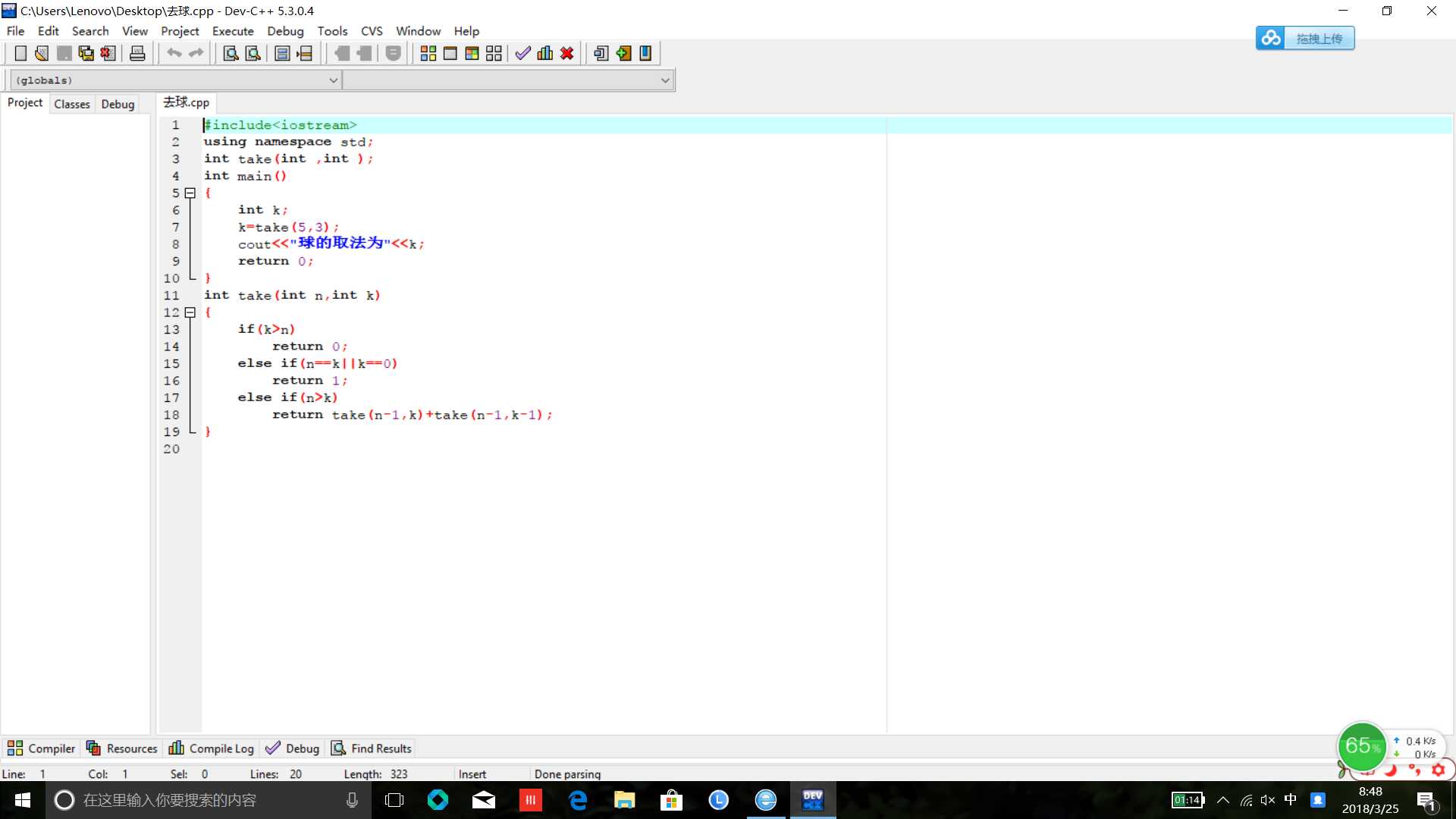Click the toggle bookmark grey icon
The width and height of the screenshot is (1456, 819).
[x=342, y=53]
